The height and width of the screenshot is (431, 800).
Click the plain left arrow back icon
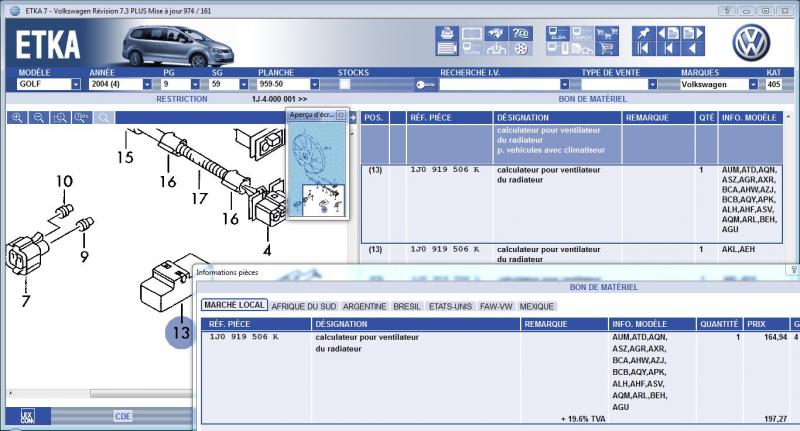693,49
